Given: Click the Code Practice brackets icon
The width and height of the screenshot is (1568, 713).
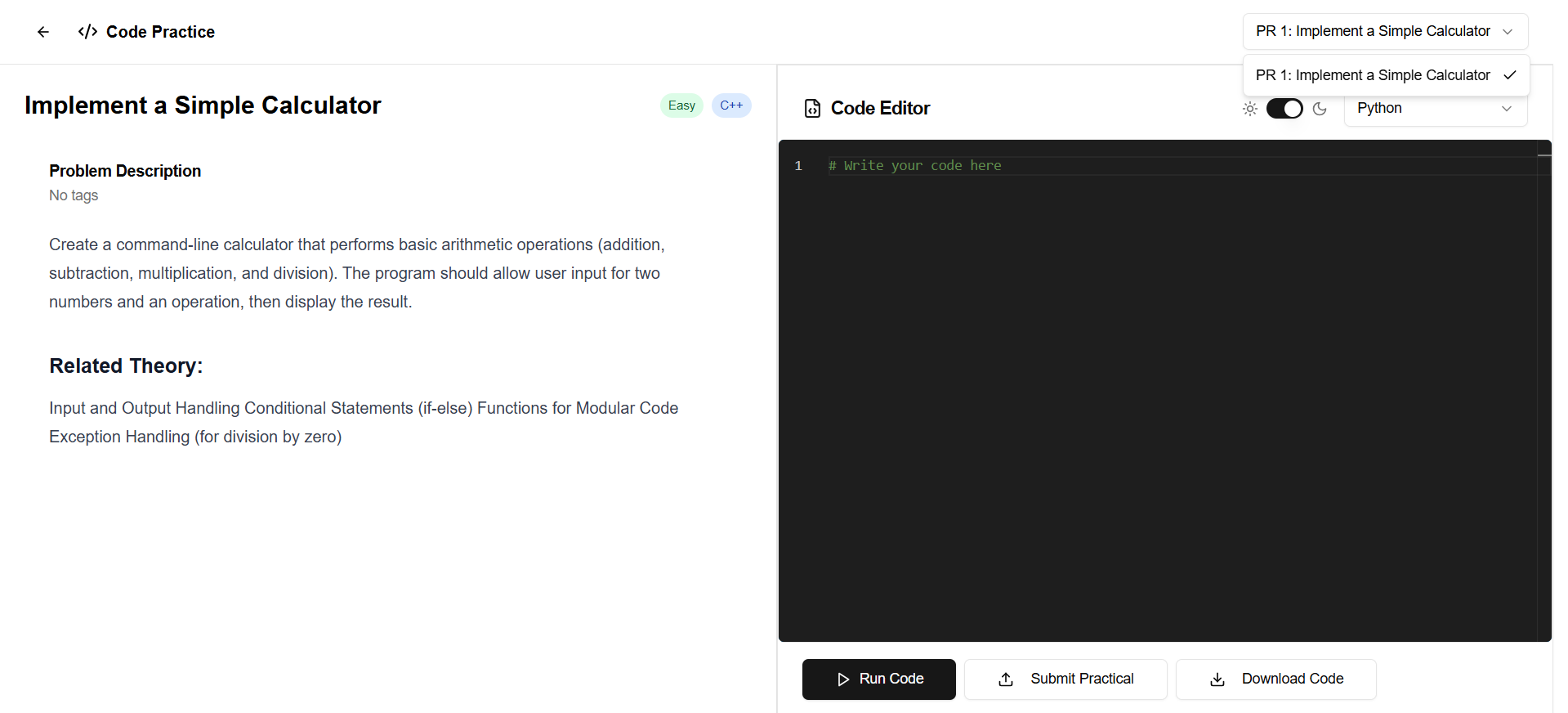Looking at the screenshot, I should (x=87, y=32).
